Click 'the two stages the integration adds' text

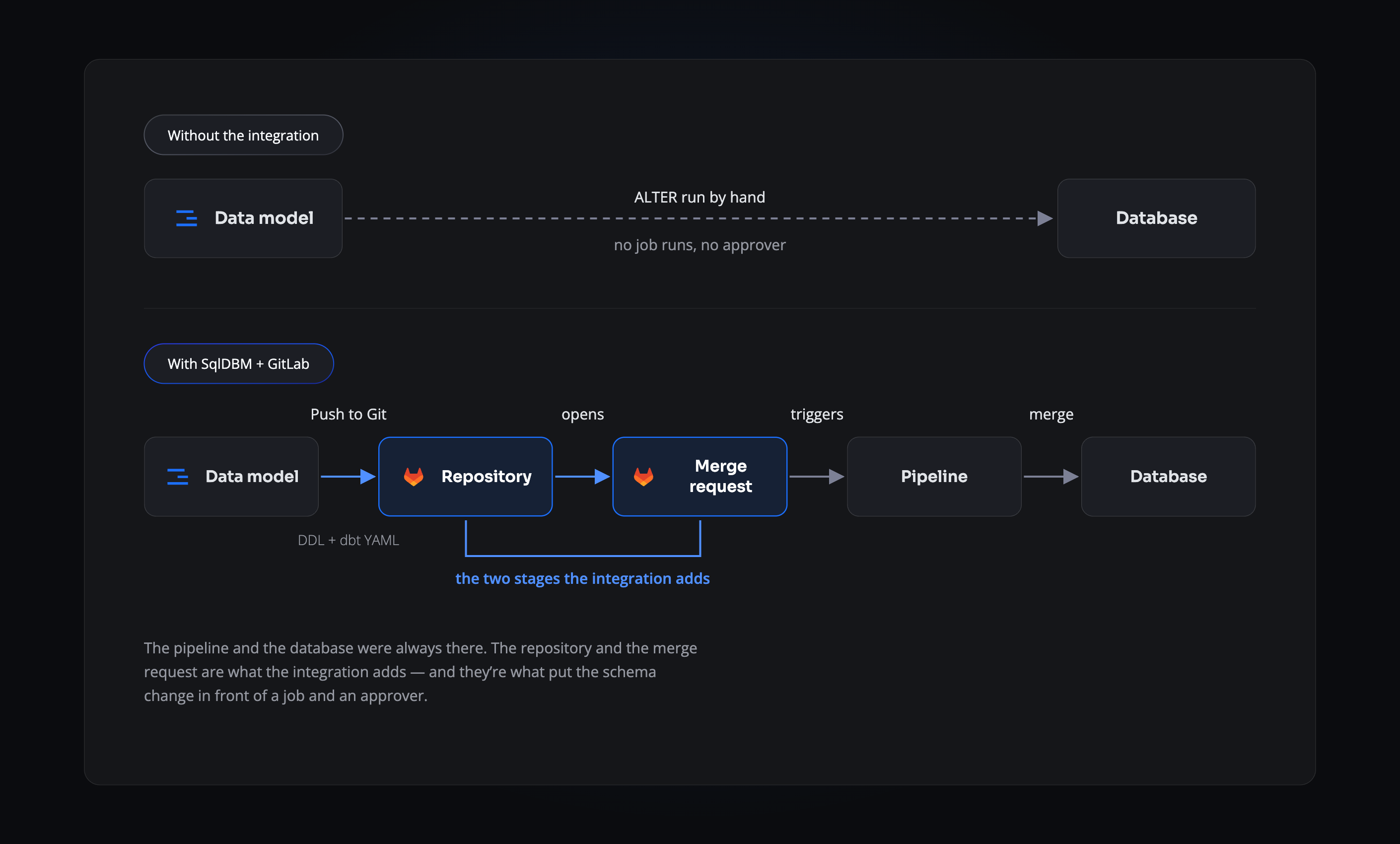[x=582, y=578]
